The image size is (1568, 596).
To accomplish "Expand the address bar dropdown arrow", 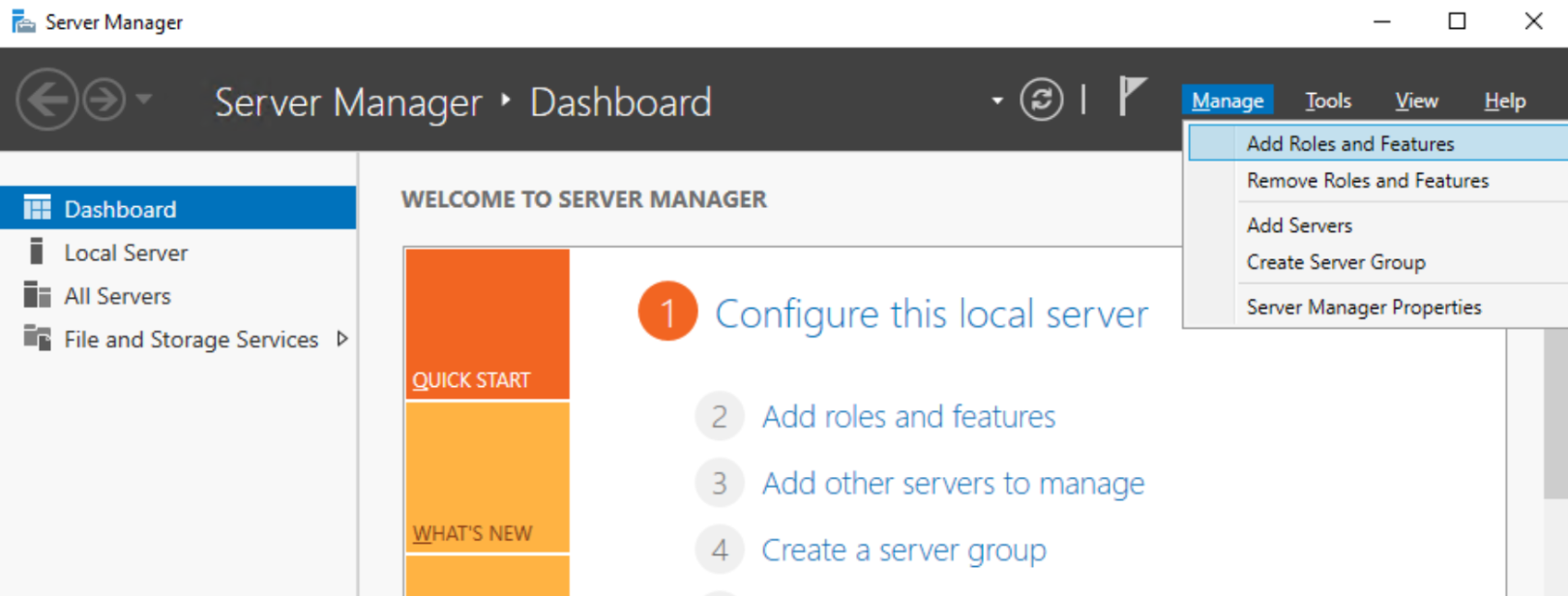I will point(997,101).
